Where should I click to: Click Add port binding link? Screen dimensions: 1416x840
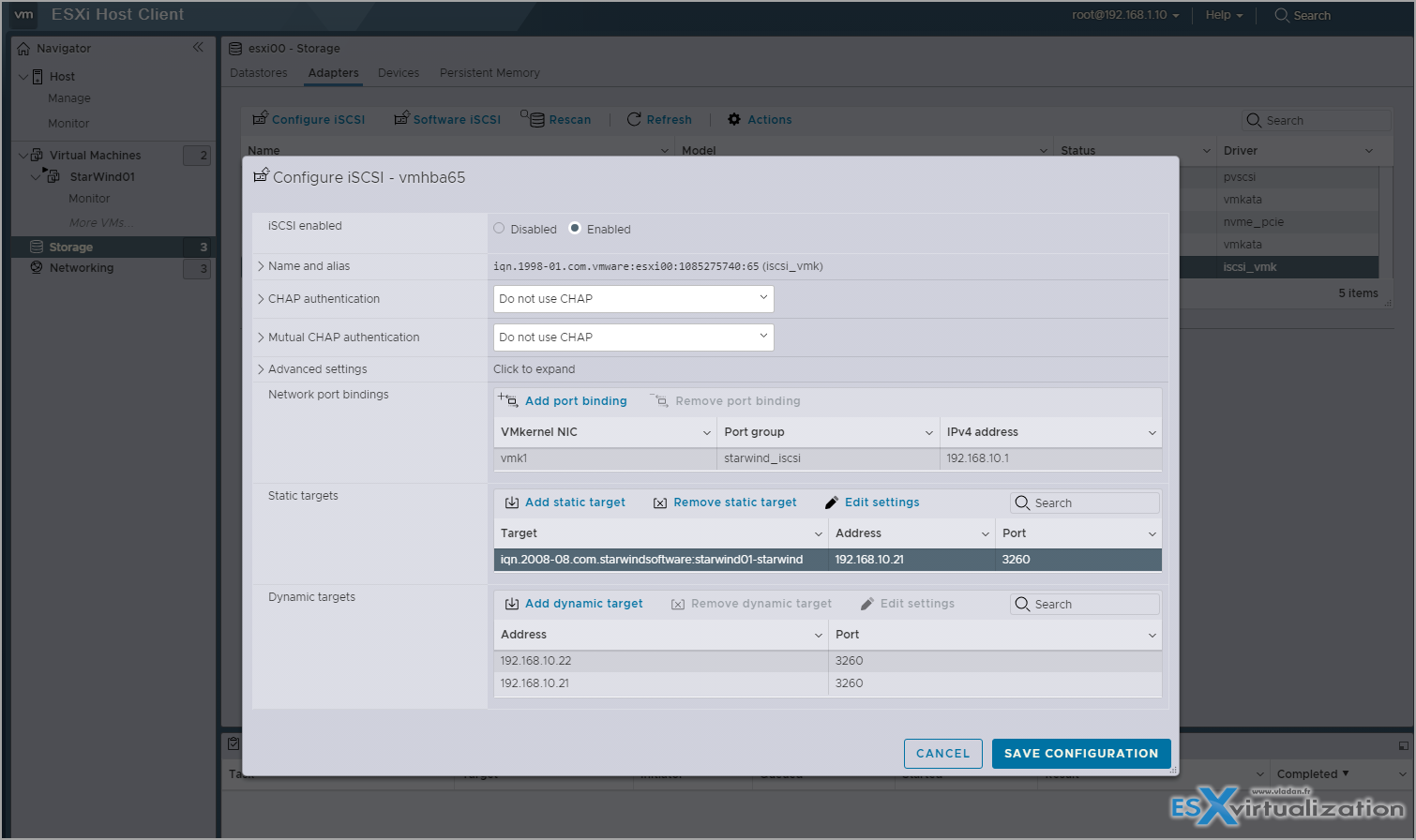576,401
